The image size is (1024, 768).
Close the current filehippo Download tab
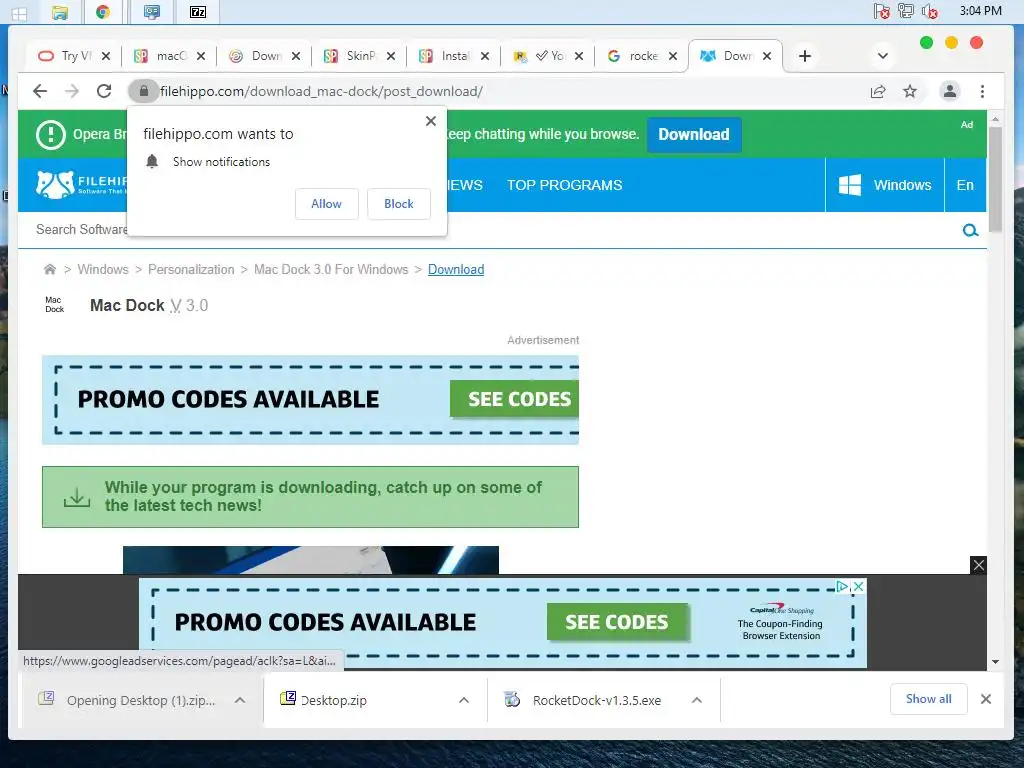coord(767,56)
